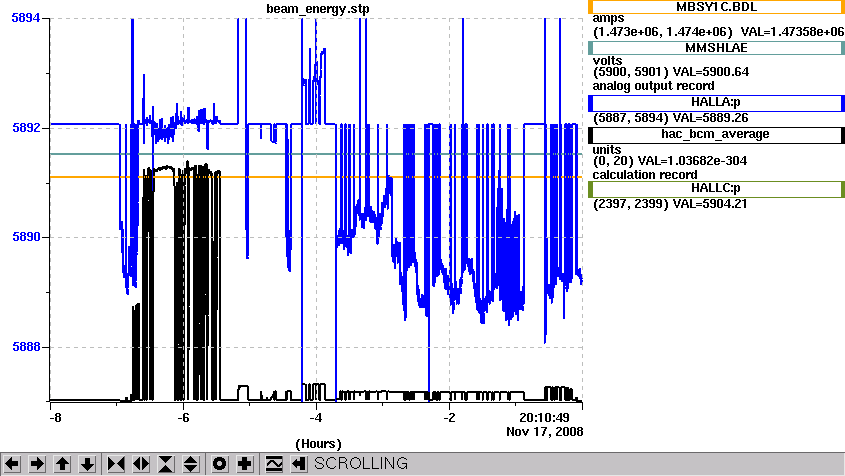Viewport: 845px width, 476px height.
Task: Zoom out horizontally with outward triangles icon
Action: click(x=141, y=464)
